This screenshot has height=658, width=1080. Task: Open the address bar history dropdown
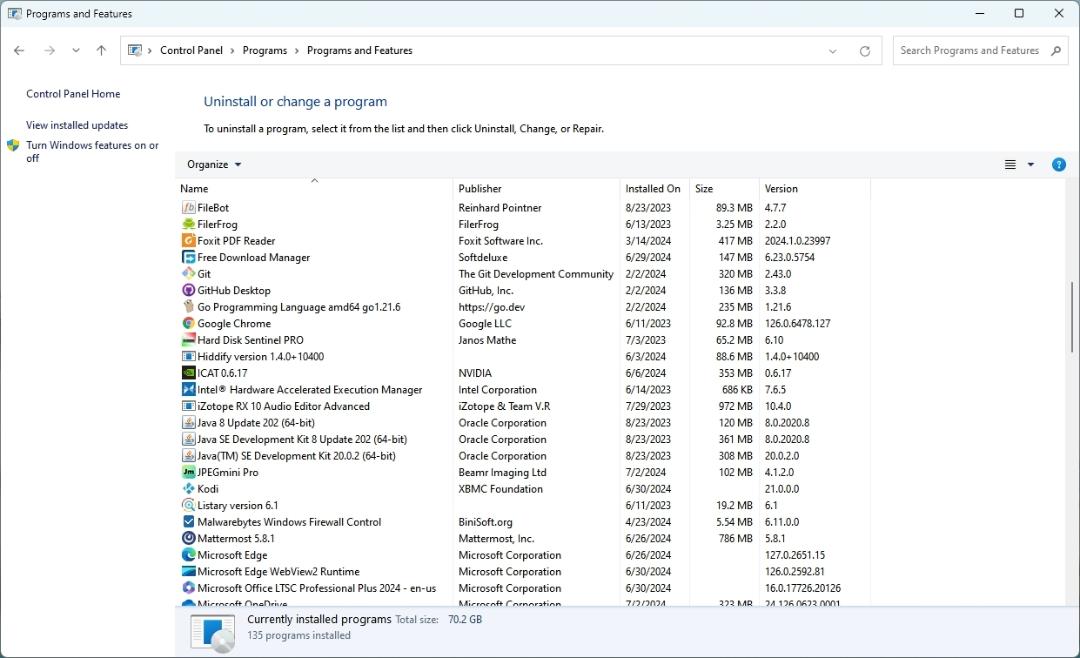833,51
